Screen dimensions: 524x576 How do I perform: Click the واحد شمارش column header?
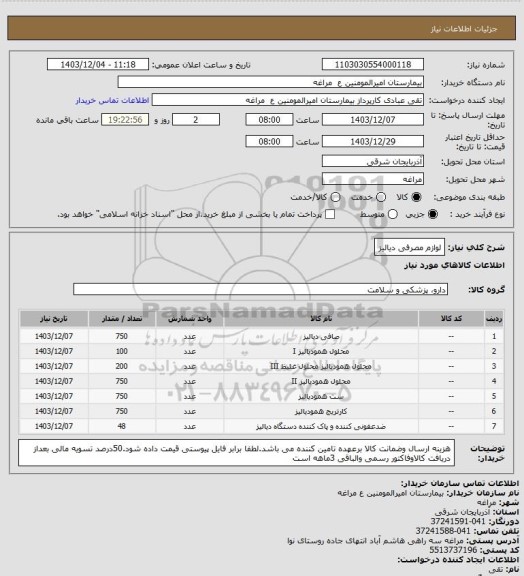pos(190,319)
